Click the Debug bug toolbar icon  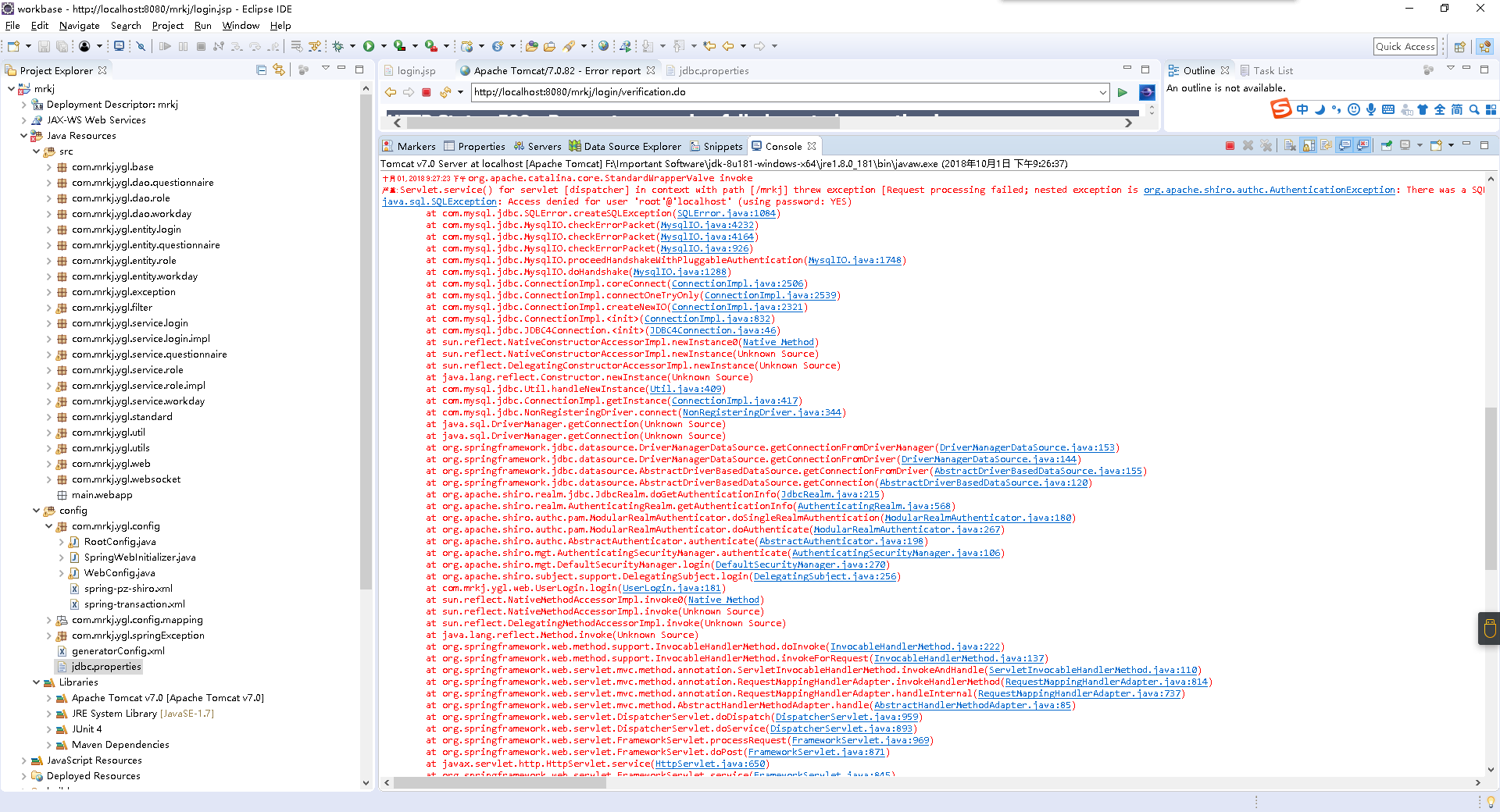[338, 47]
